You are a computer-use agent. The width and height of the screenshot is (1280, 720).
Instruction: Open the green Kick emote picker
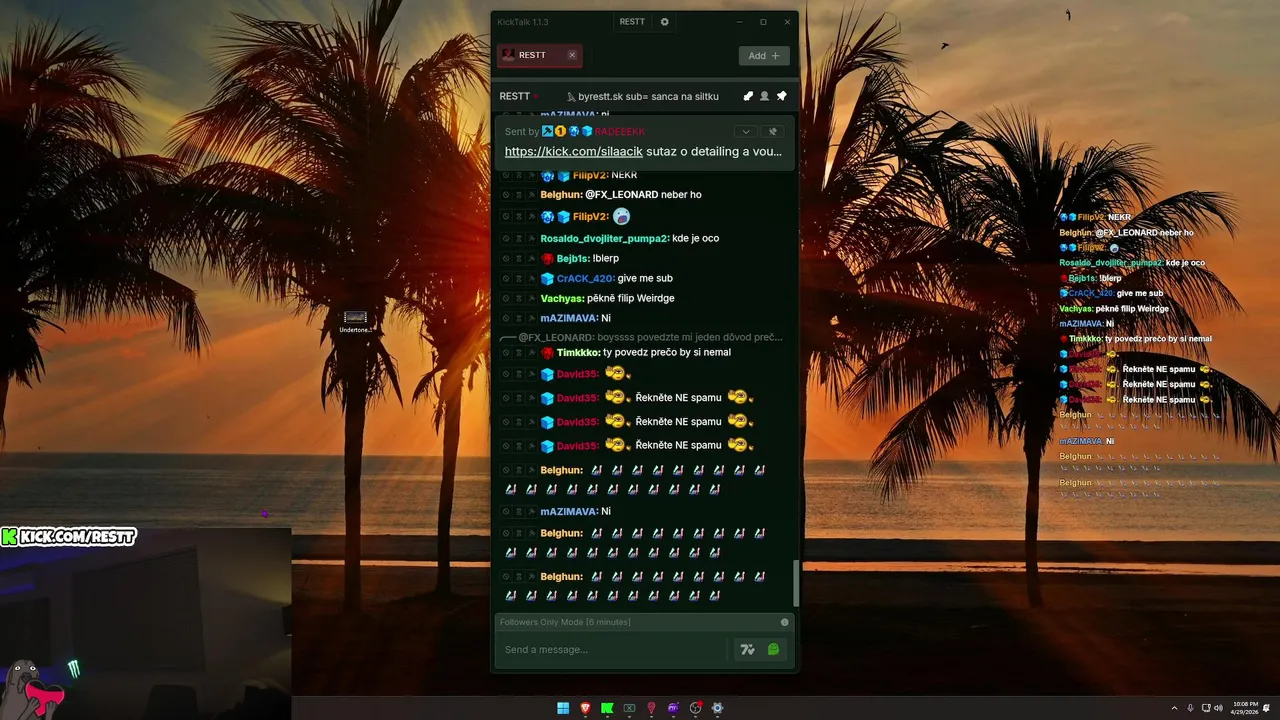tap(773, 650)
